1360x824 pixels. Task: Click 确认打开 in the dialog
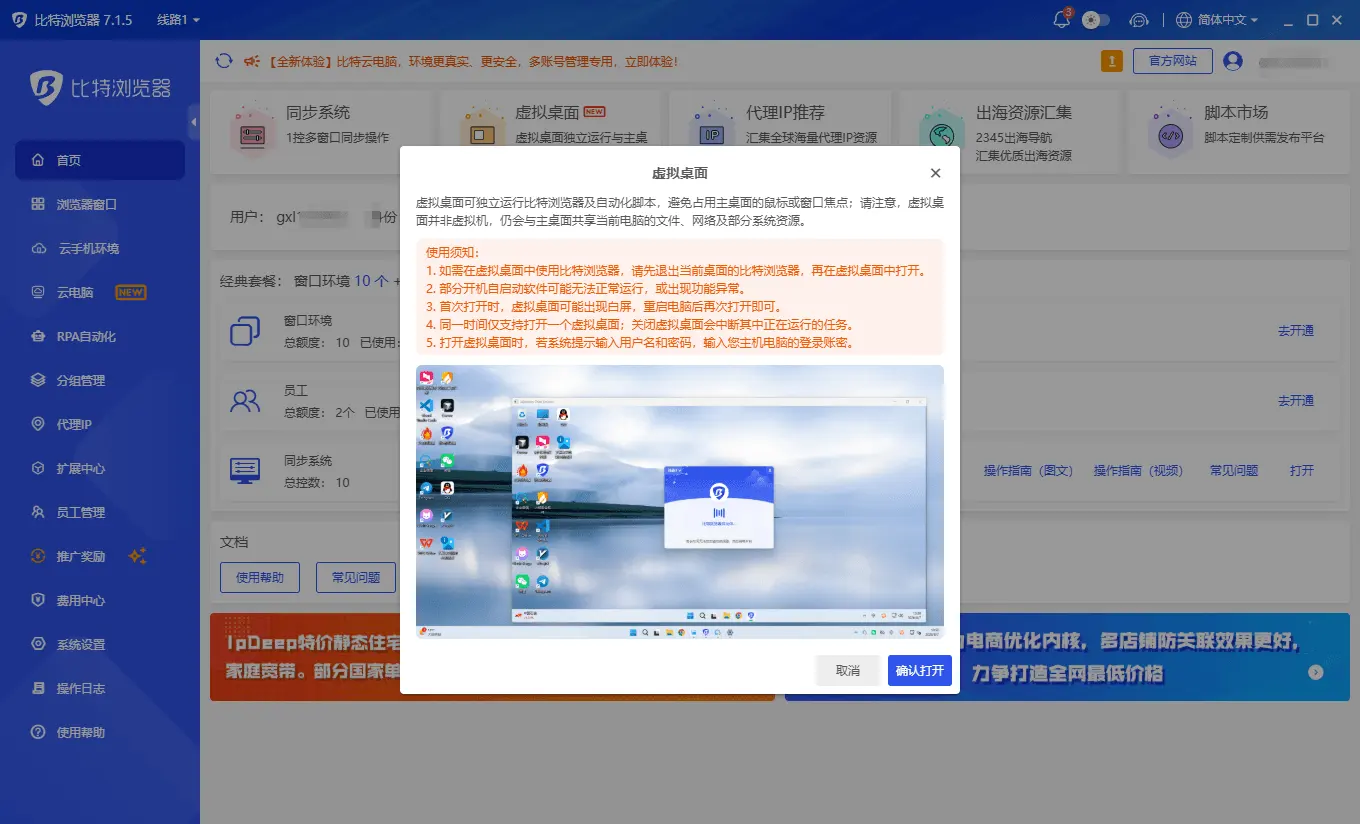point(920,671)
